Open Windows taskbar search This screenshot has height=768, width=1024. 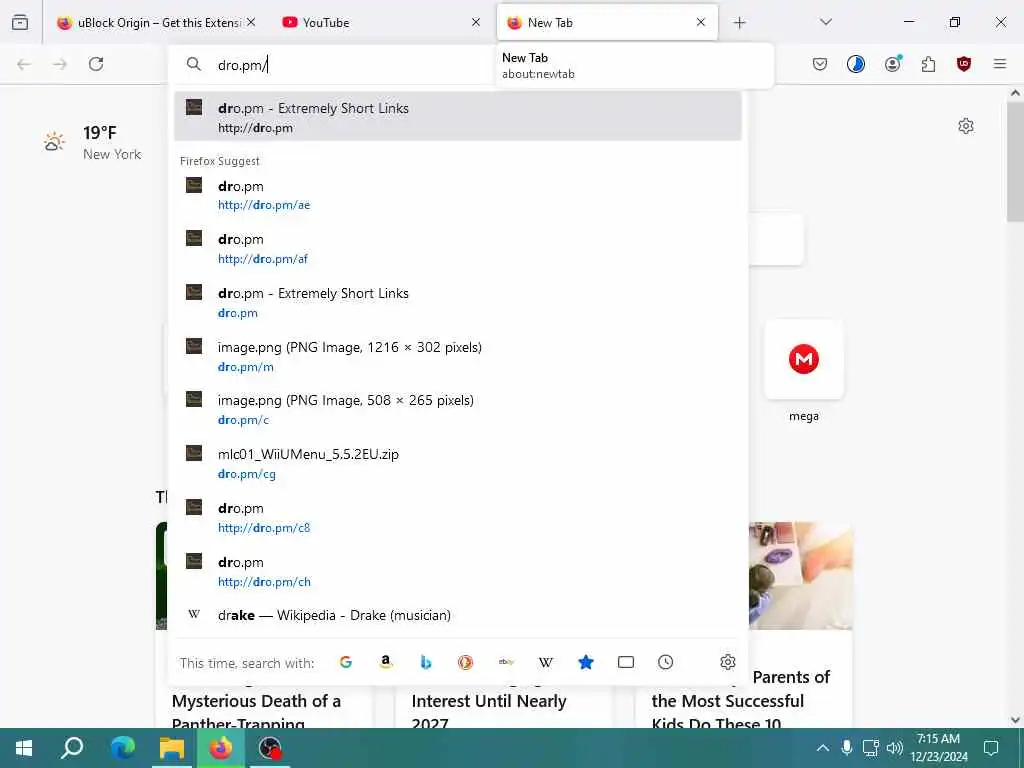point(72,748)
